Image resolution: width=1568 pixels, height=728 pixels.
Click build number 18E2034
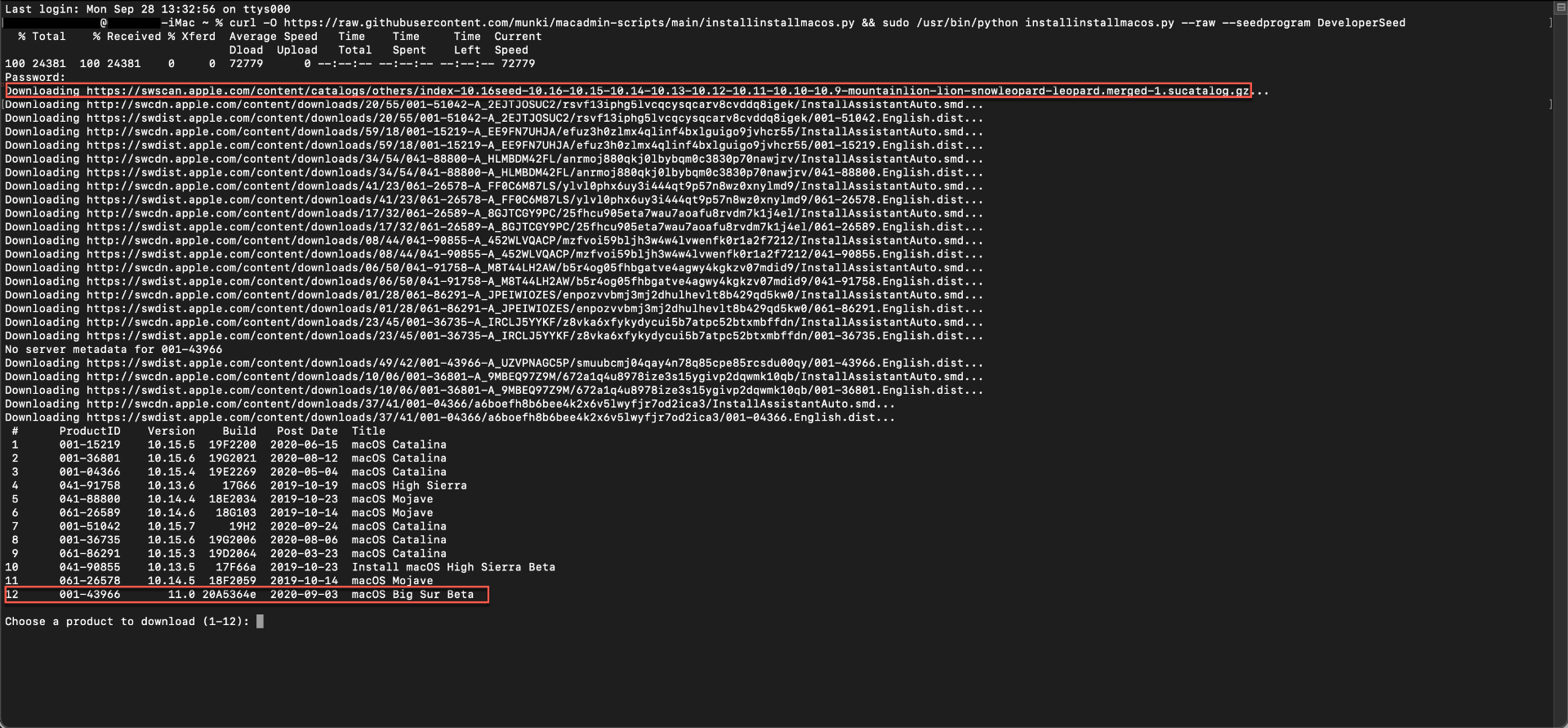233,499
